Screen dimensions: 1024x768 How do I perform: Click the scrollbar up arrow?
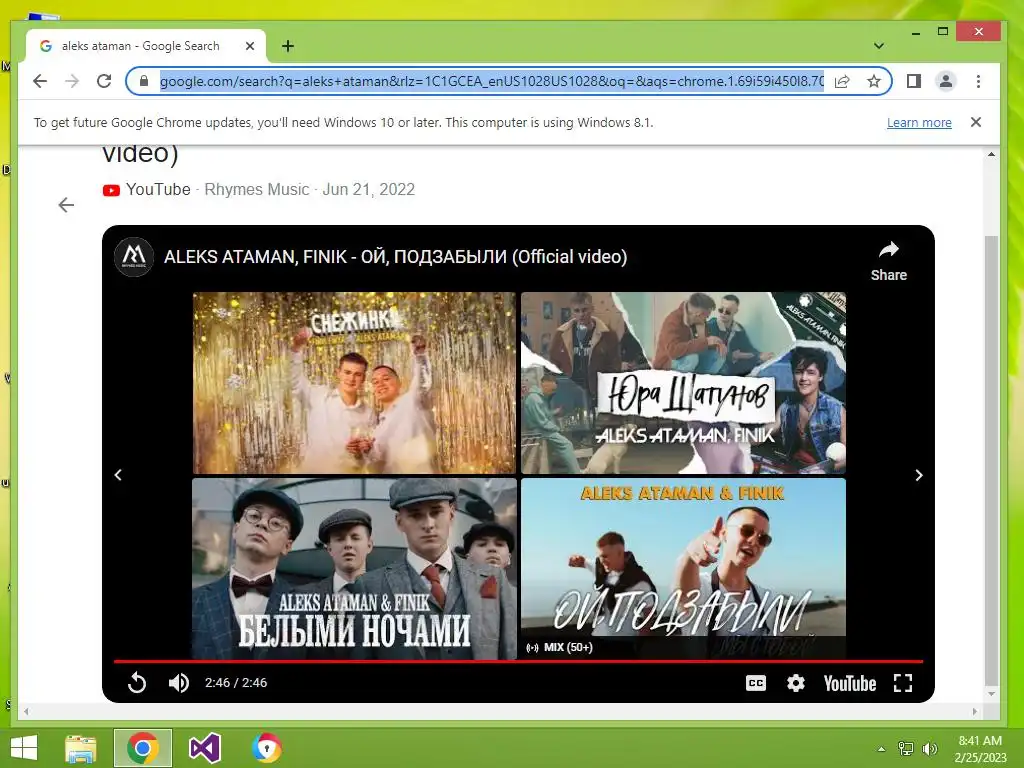tap(991, 155)
